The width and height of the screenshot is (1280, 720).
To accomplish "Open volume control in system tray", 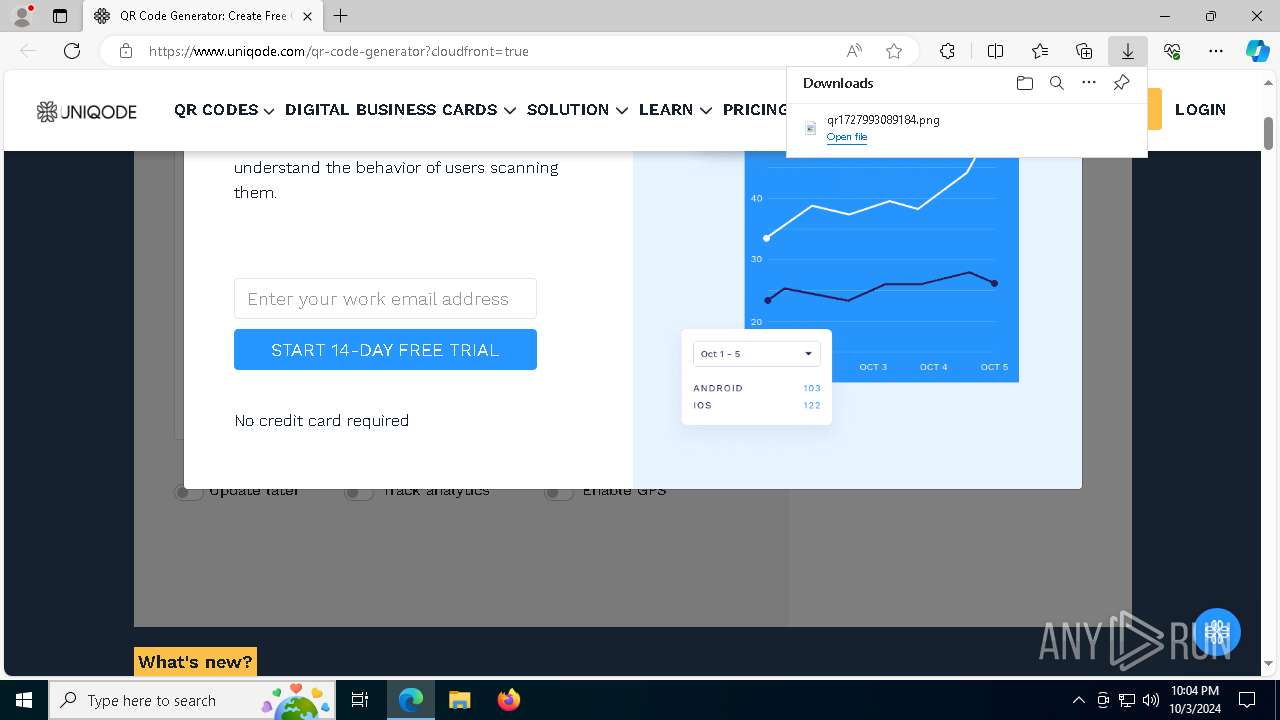I will 1151,700.
